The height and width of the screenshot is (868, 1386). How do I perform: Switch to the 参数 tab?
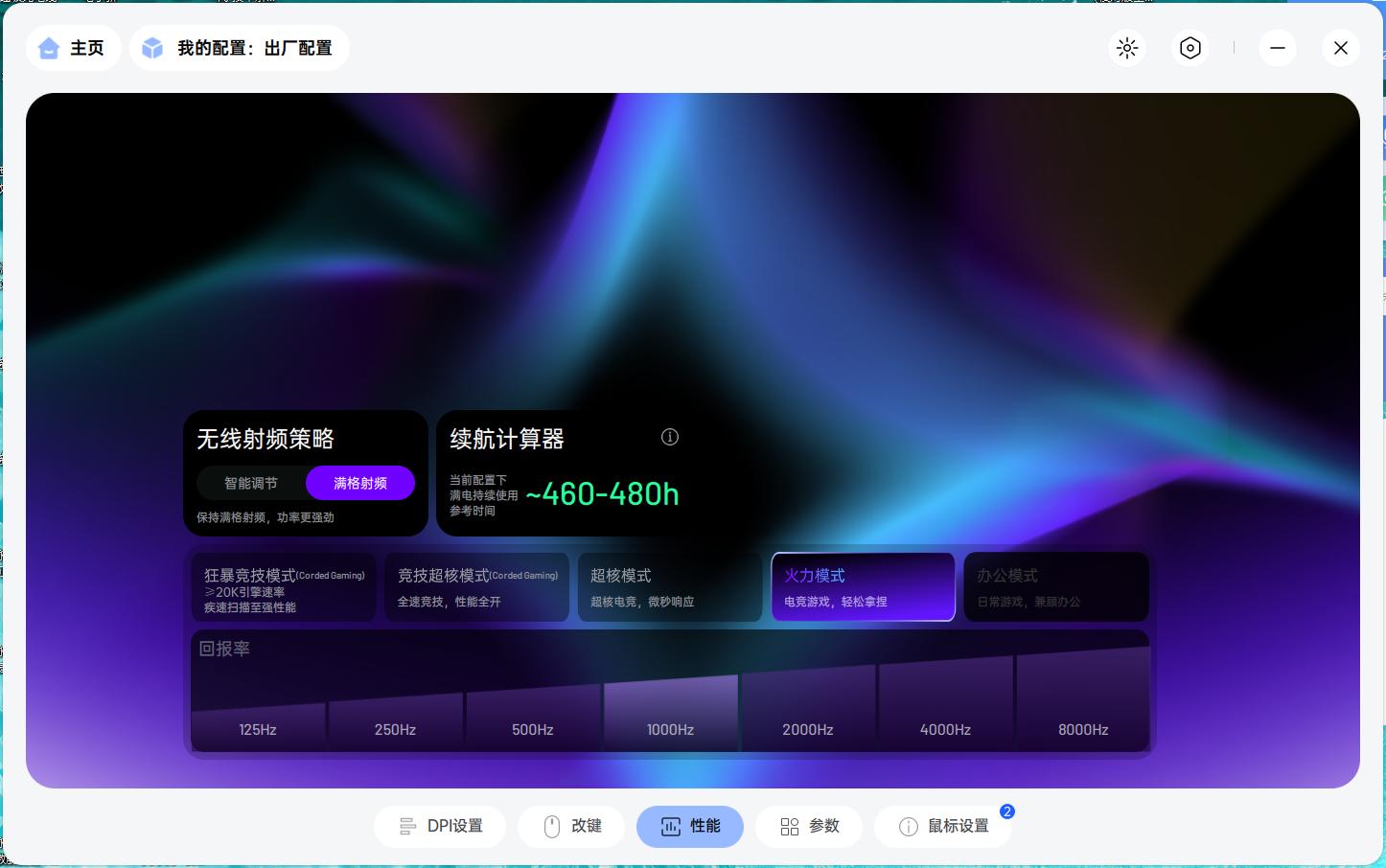pyautogui.click(x=809, y=827)
